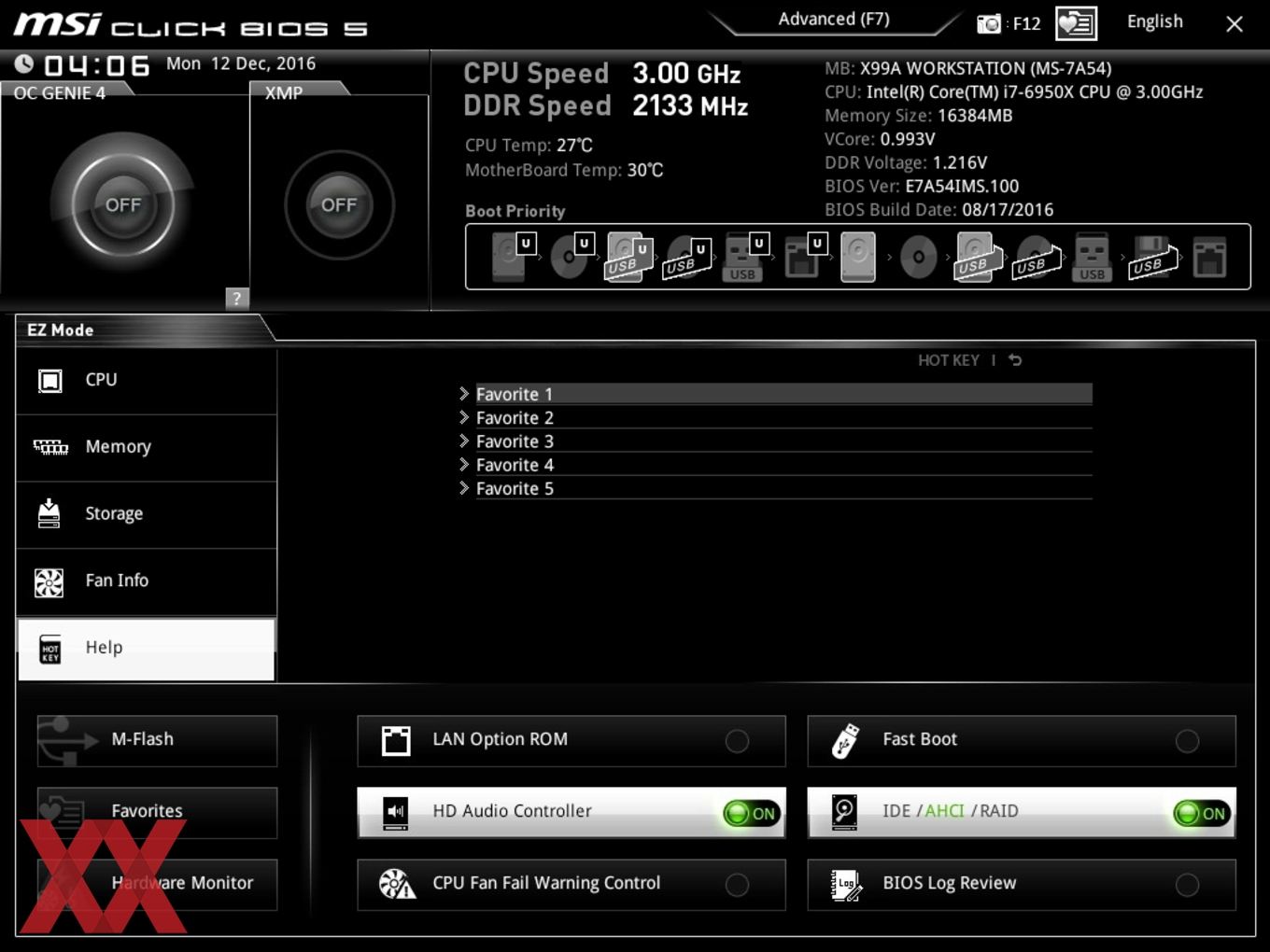The image size is (1270, 952).
Task: Enable the BIOS Log Review switch
Action: [x=1187, y=885]
